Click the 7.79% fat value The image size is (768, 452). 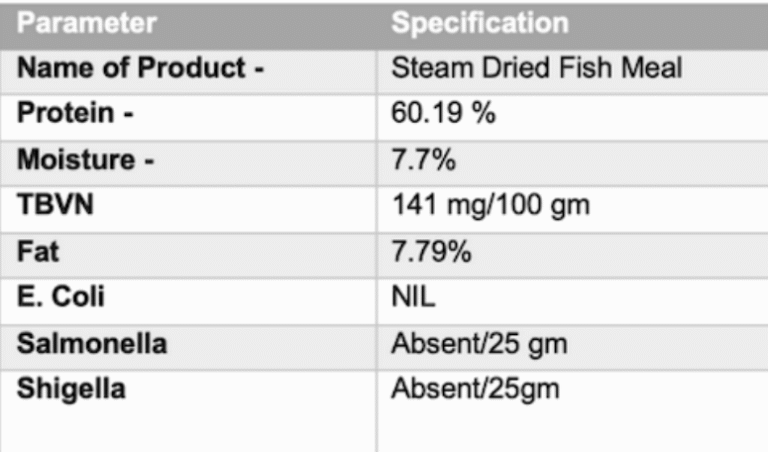432,251
